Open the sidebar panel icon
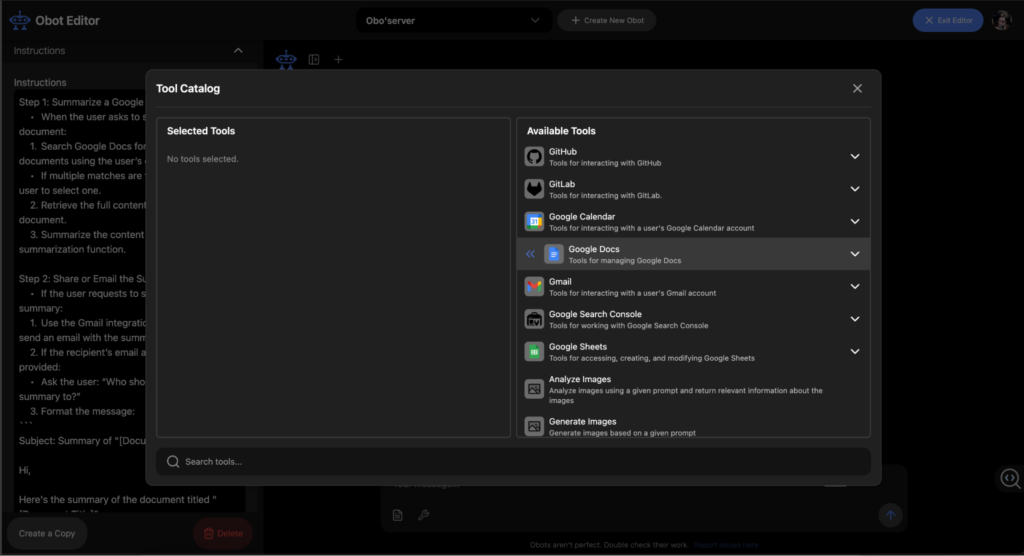The image size is (1024, 556). (x=313, y=59)
